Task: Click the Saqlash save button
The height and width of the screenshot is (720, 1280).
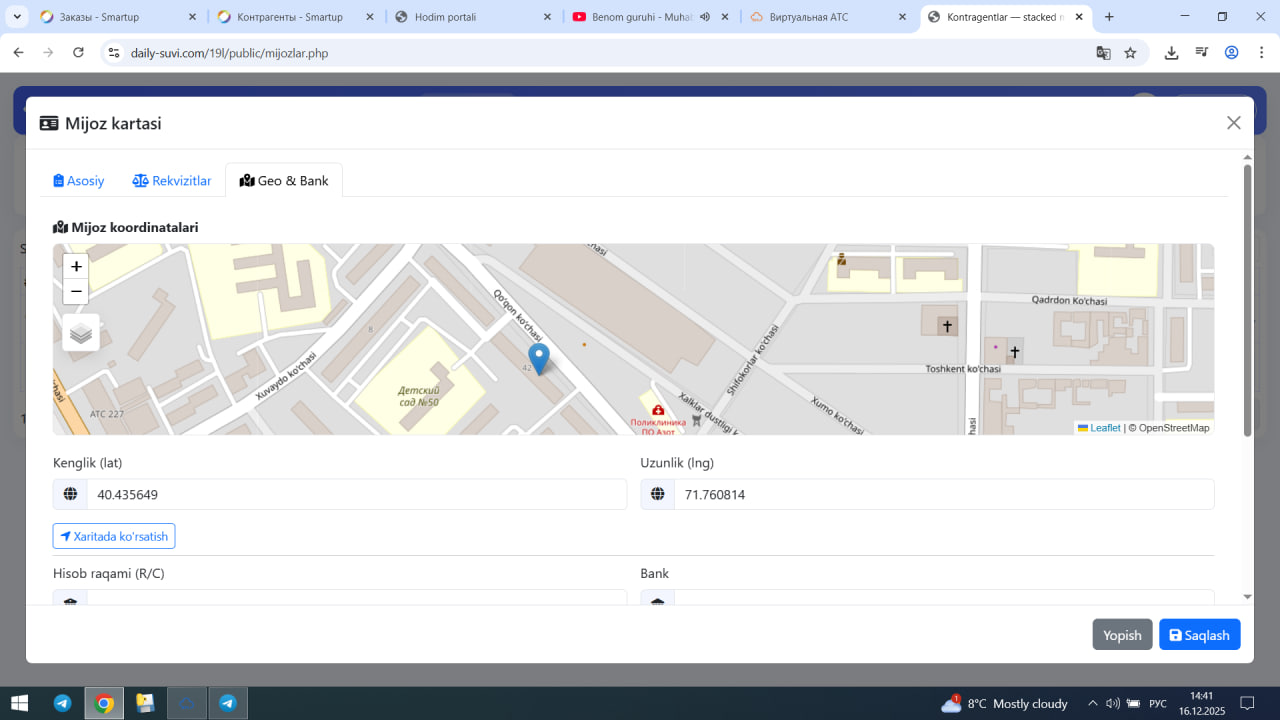Action: tap(1199, 635)
